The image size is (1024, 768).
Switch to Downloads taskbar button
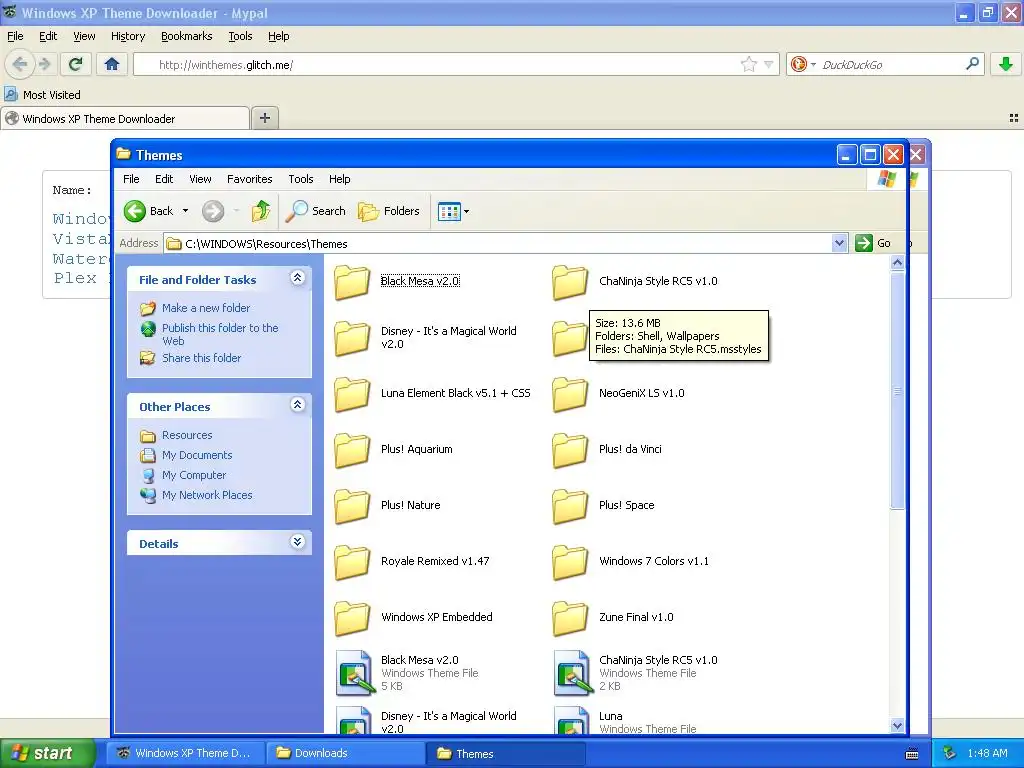pos(345,754)
